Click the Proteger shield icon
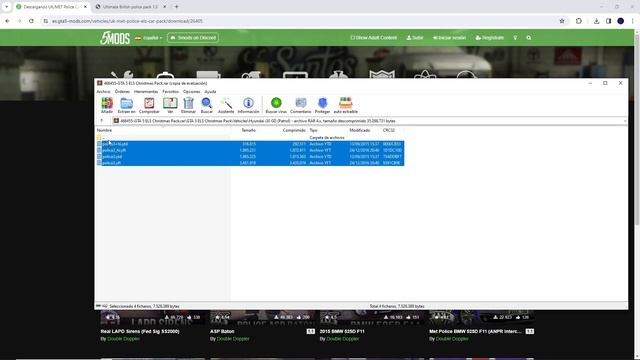 322,105
